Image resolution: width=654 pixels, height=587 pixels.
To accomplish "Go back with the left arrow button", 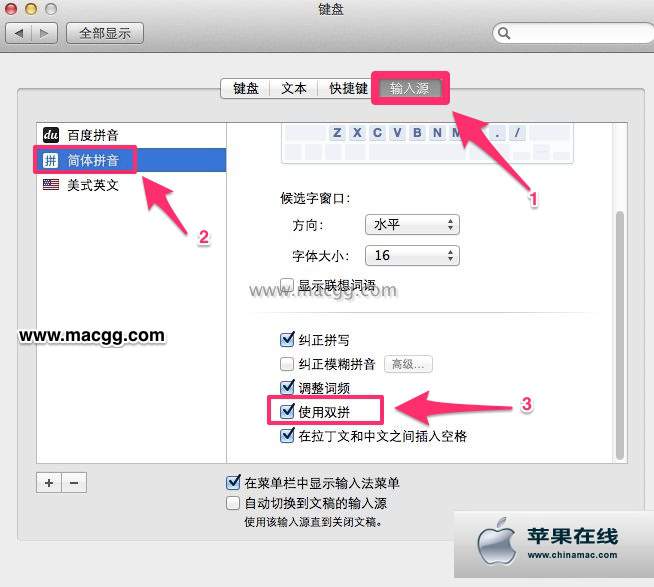I will click(x=18, y=33).
